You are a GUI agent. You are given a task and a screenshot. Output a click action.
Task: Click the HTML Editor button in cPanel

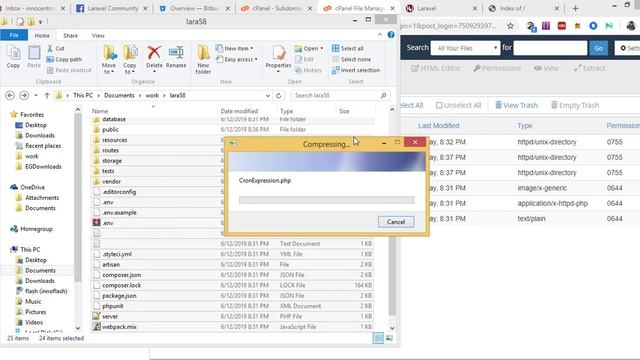coord(436,68)
